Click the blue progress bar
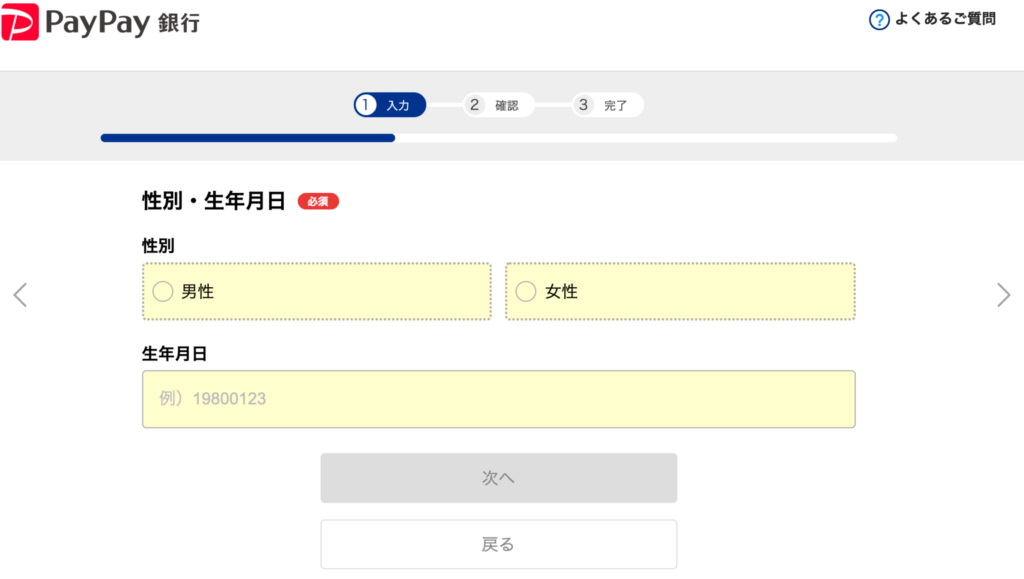 point(247,138)
